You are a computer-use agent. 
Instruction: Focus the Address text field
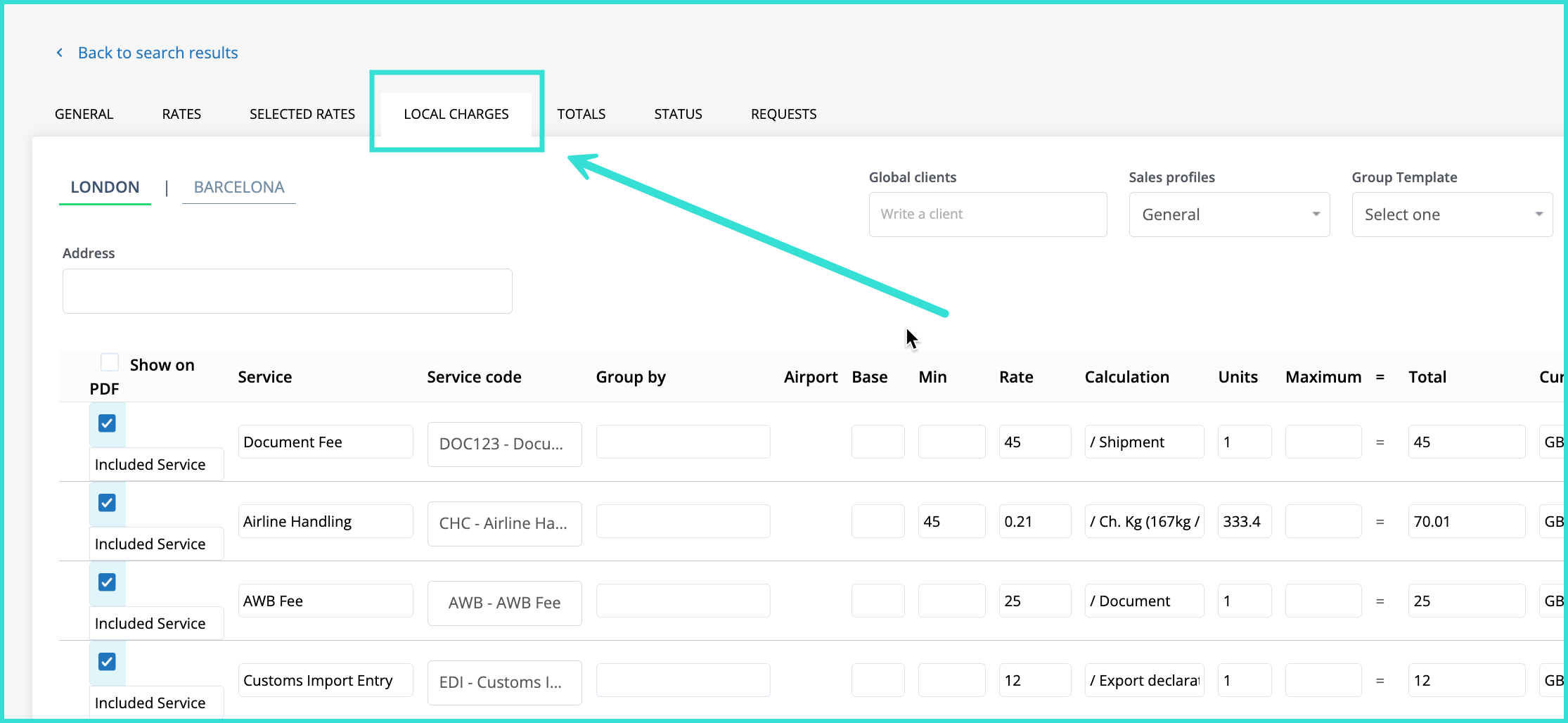[287, 291]
